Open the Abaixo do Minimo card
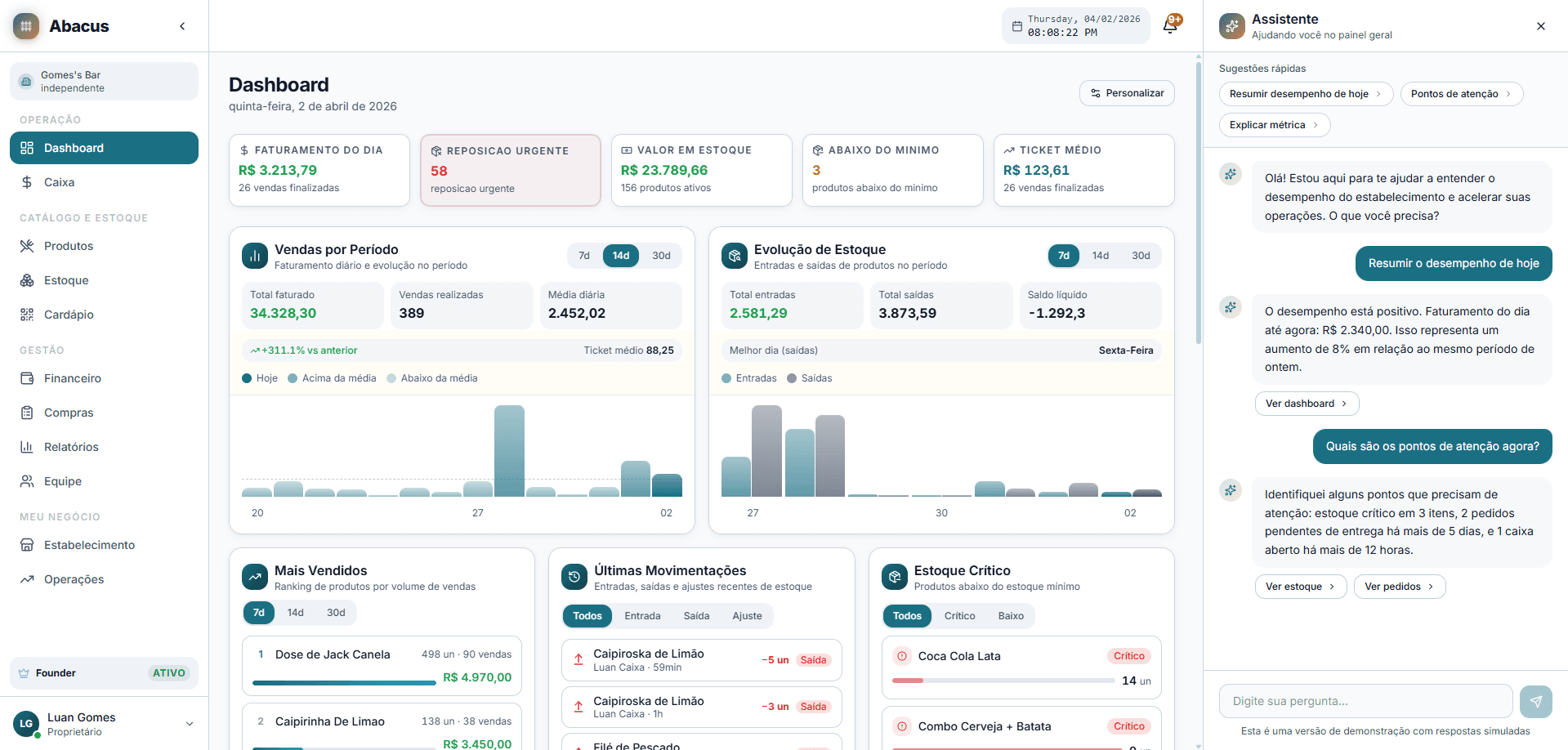Viewport: 1568px width, 750px height. (893, 170)
